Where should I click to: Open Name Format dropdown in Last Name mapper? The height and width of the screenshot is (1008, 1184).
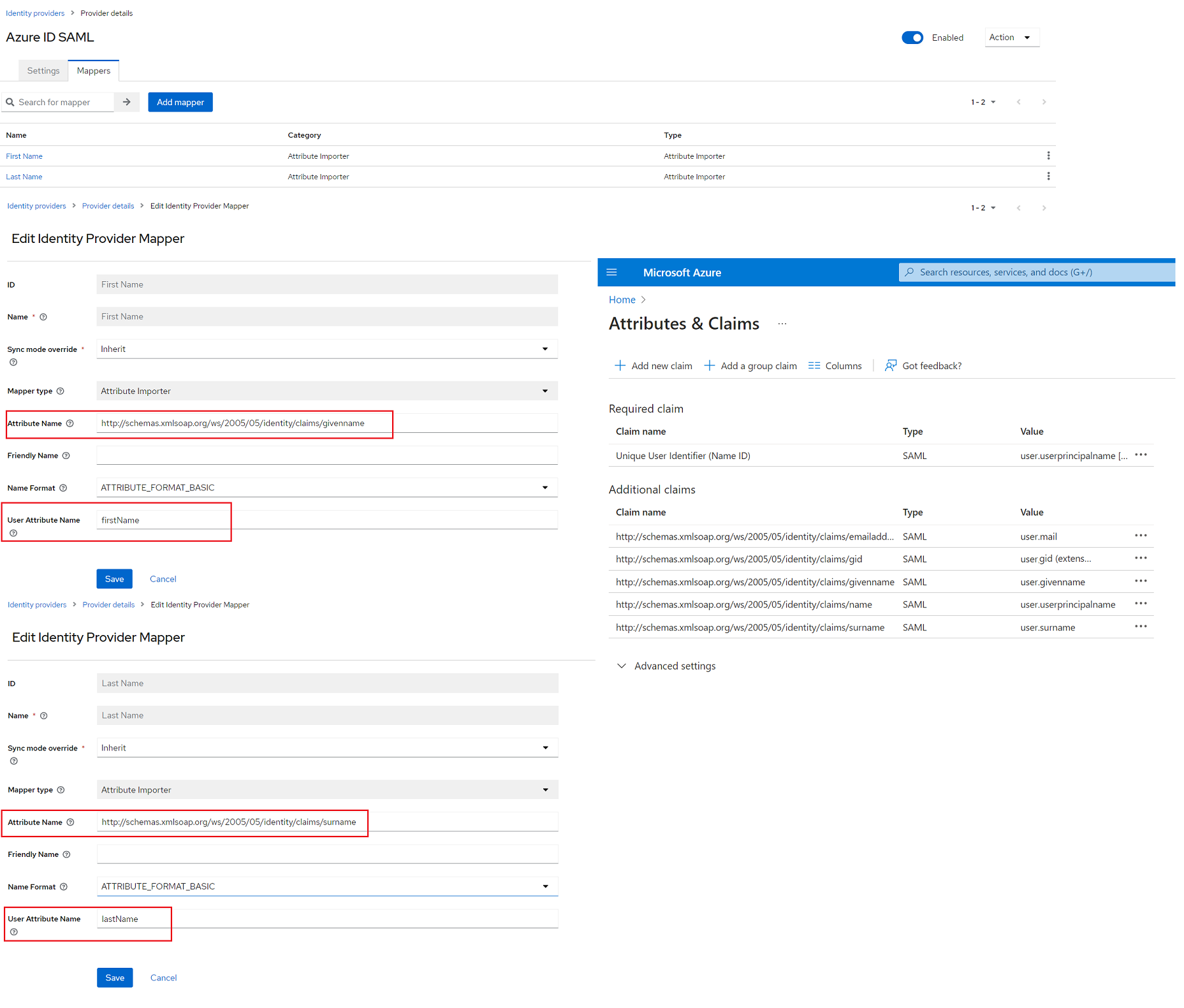point(328,886)
